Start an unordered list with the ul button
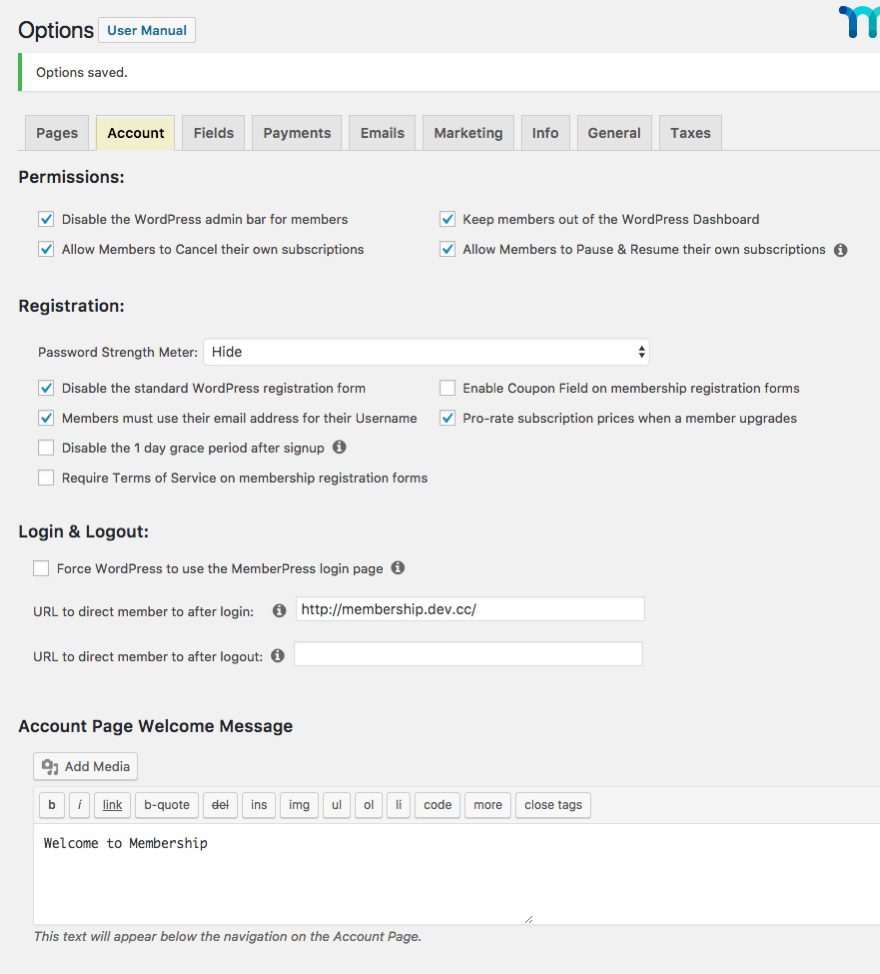 [x=337, y=805]
